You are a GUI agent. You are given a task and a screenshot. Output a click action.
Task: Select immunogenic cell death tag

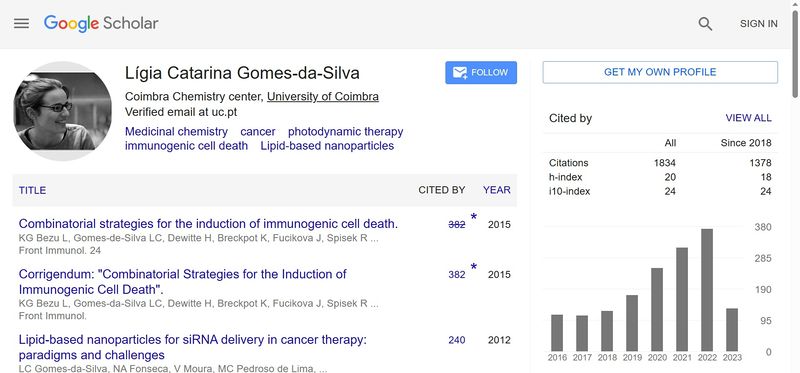point(186,146)
